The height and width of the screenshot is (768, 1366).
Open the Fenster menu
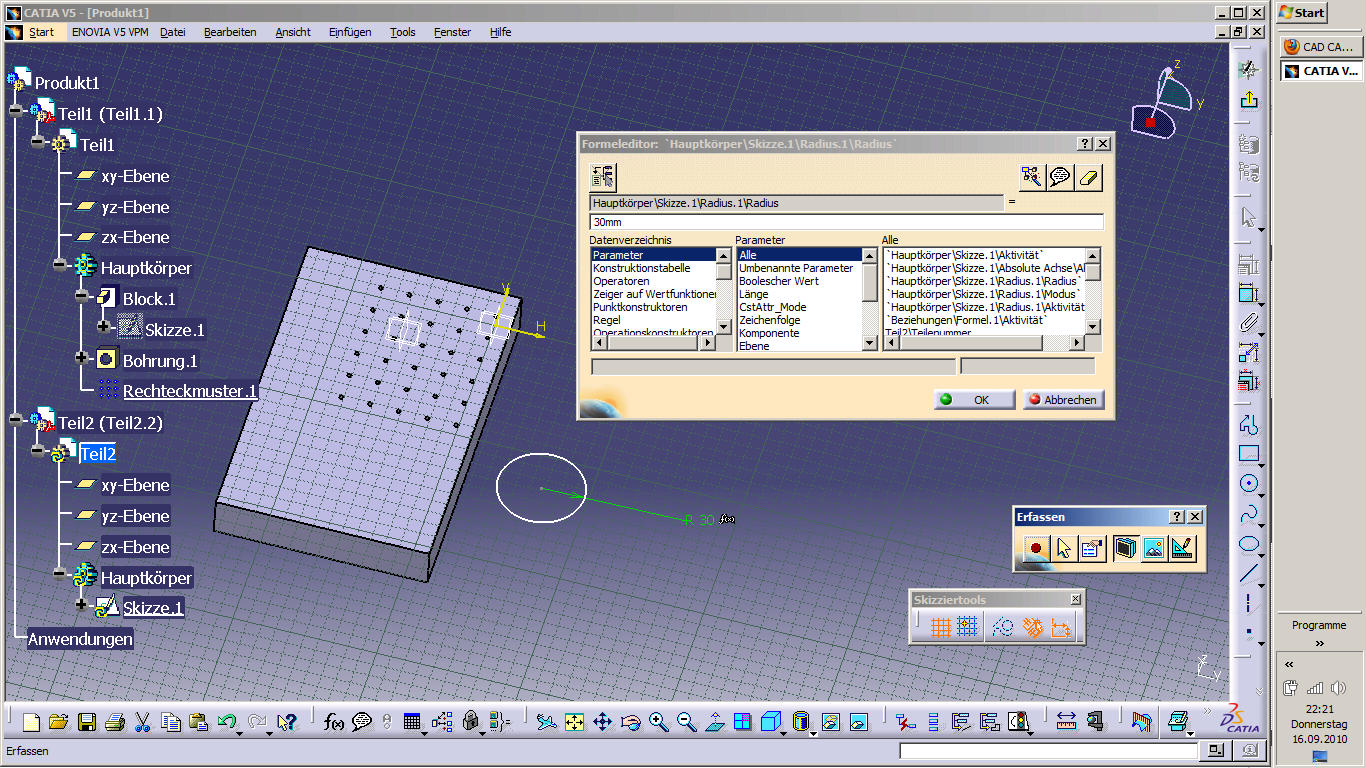[453, 32]
